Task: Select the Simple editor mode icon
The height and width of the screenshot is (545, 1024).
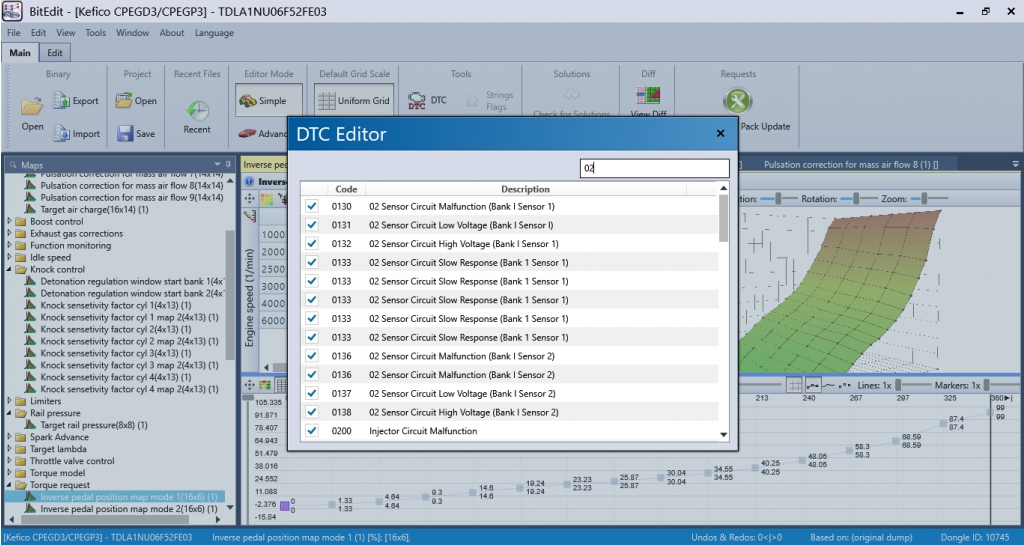Action: [x=248, y=100]
